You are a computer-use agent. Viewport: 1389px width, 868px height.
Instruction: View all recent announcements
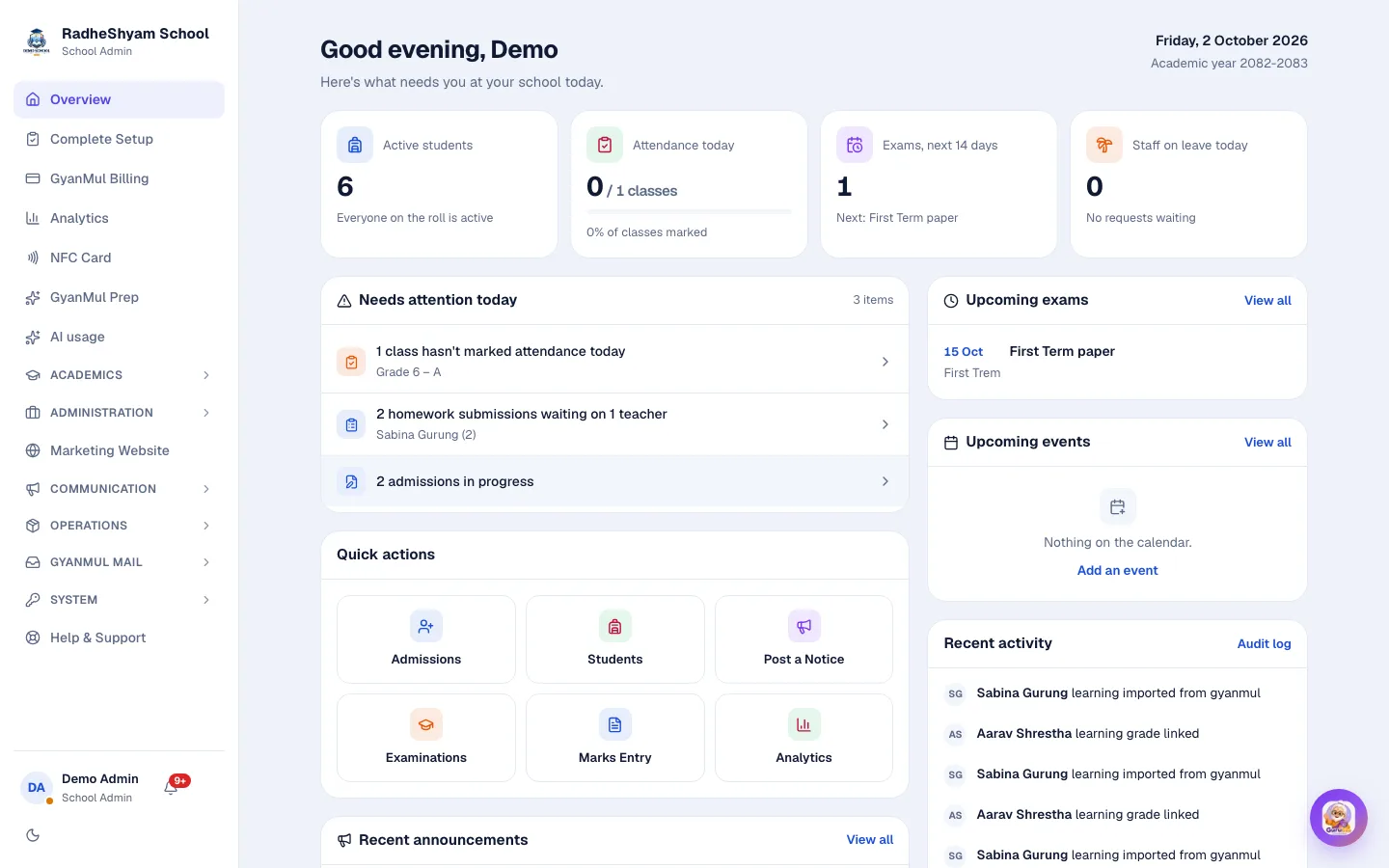[870, 840]
